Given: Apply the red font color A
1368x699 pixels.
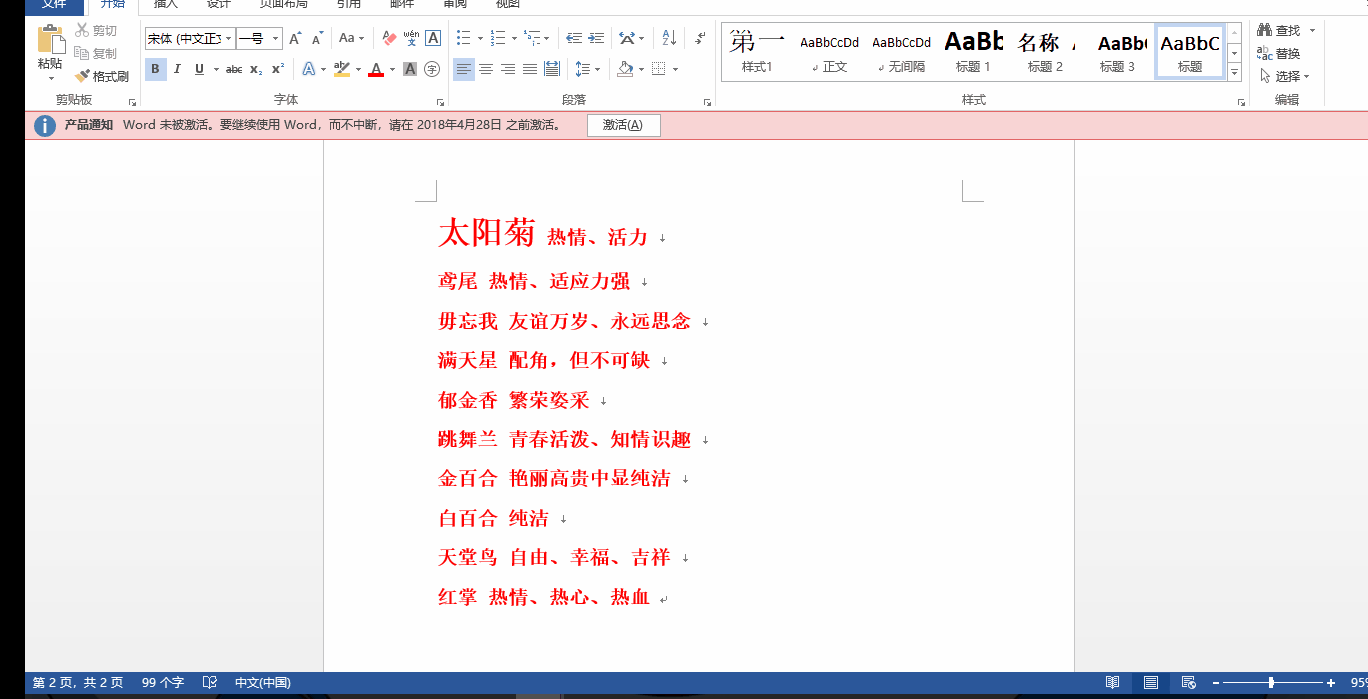Looking at the screenshot, I should click(x=376, y=69).
